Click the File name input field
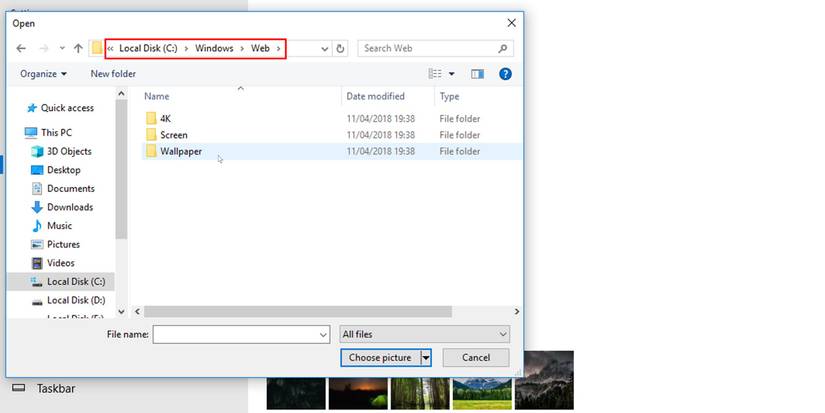This screenshot has width=825, height=413. [235, 335]
